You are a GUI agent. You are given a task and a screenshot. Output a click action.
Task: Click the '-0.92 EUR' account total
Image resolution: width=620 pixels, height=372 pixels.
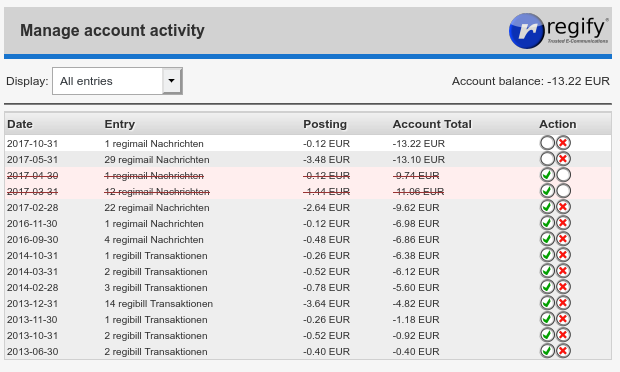point(416,336)
